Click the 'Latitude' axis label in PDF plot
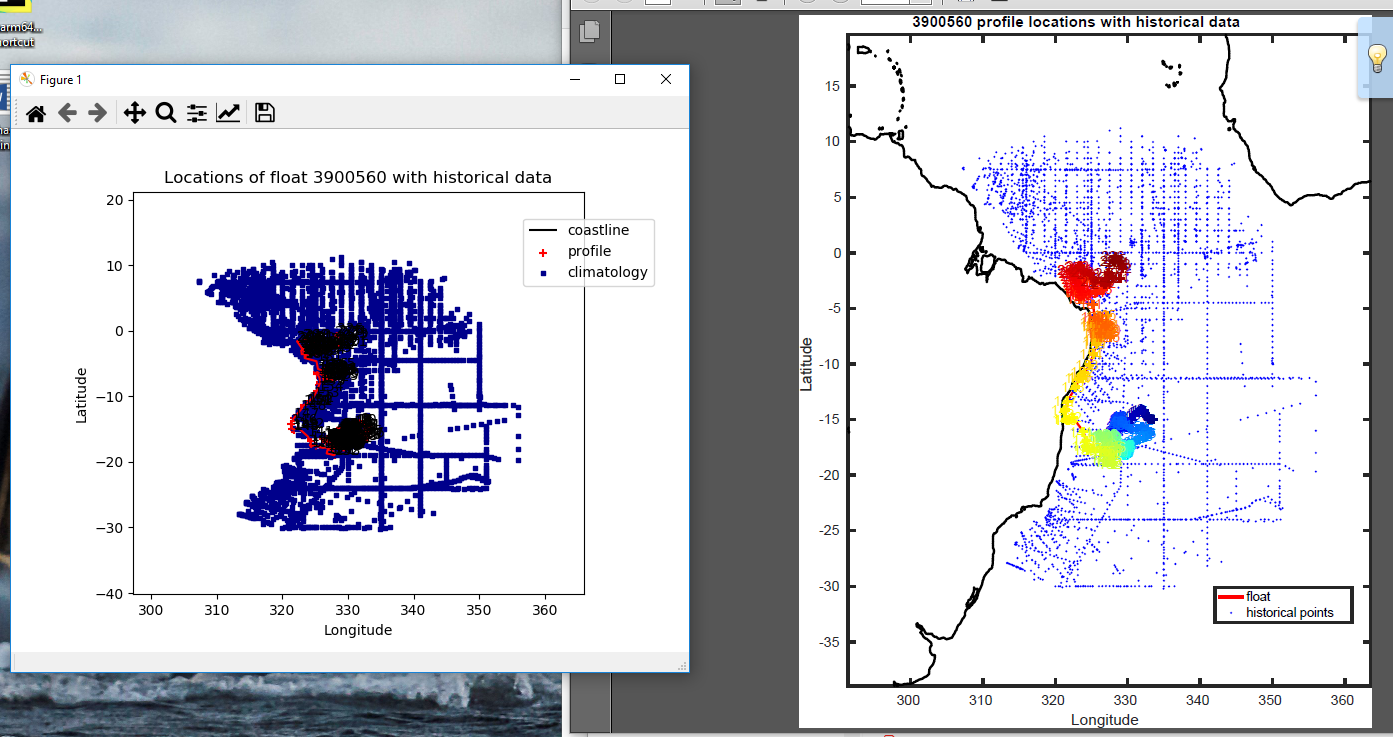 point(806,363)
